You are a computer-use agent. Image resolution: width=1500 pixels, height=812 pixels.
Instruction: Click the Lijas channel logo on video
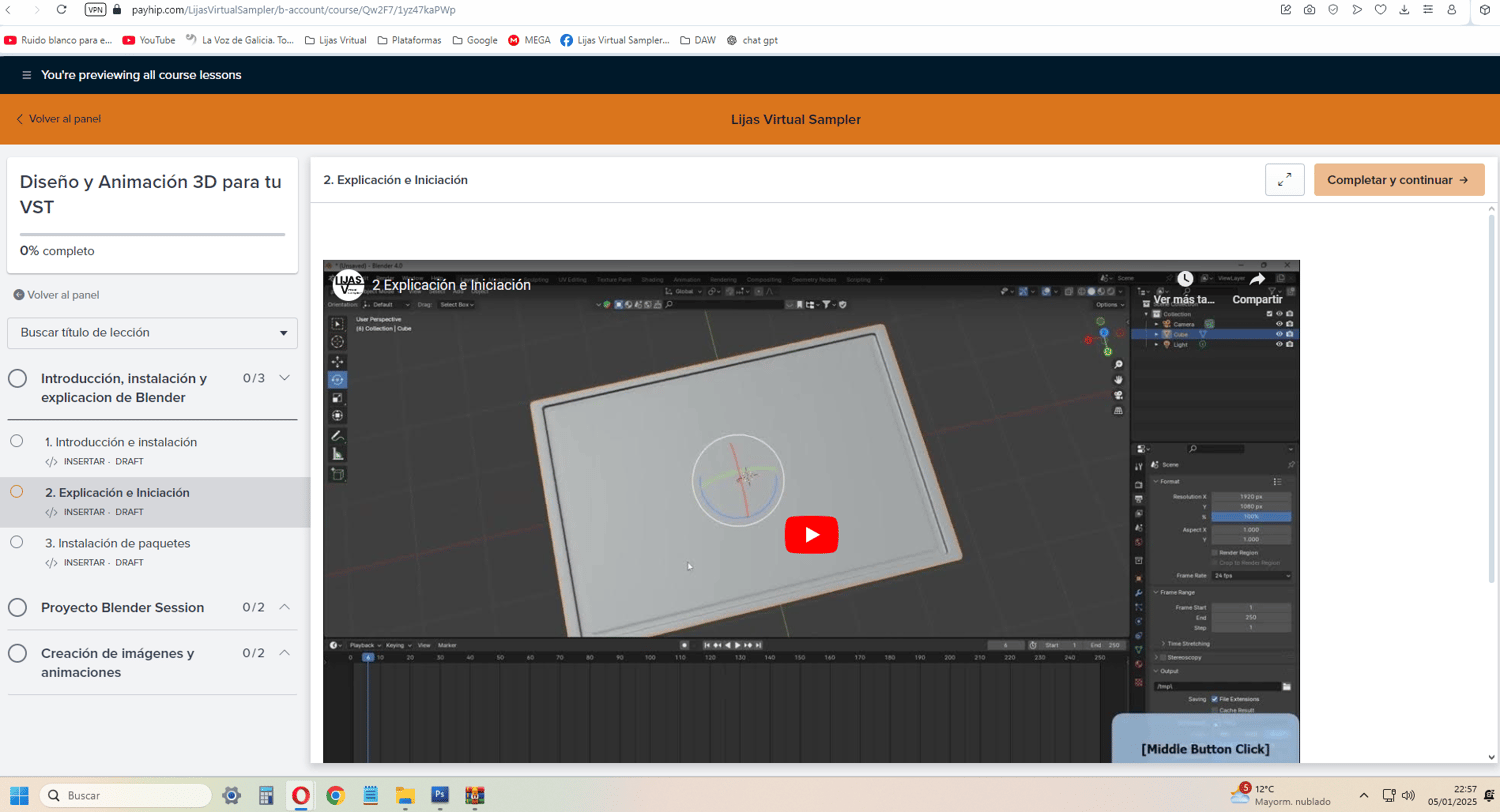(348, 284)
